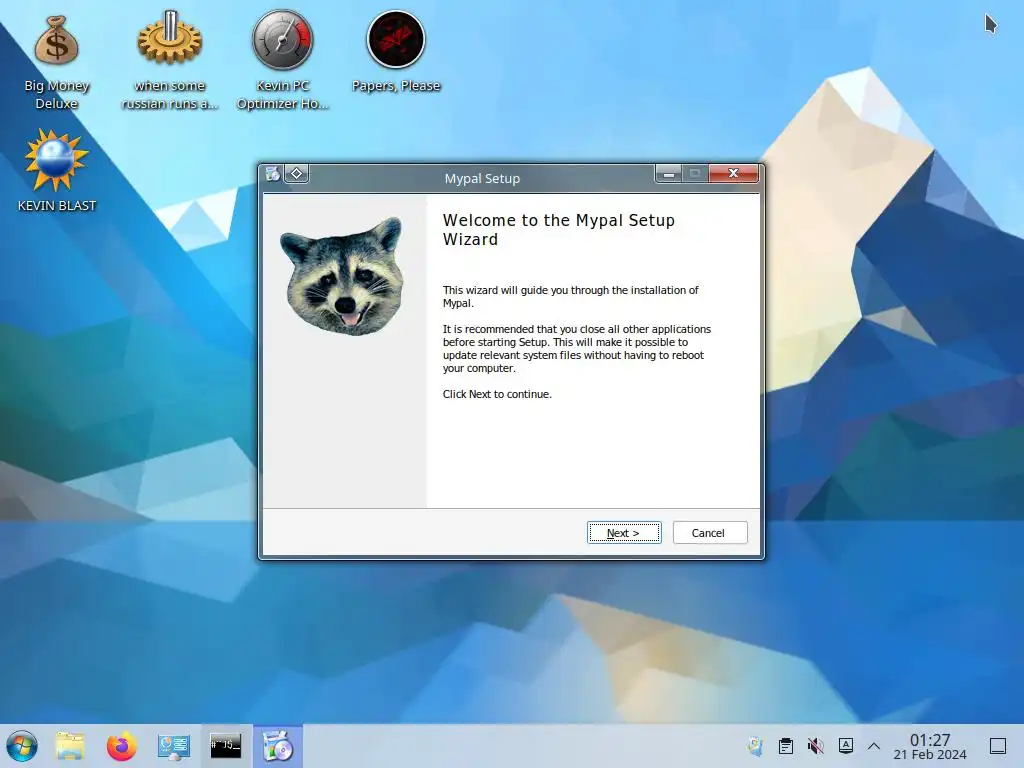Open Firefox from the taskbar
The width and height of the screenshot is (1024, 768).
121,746
